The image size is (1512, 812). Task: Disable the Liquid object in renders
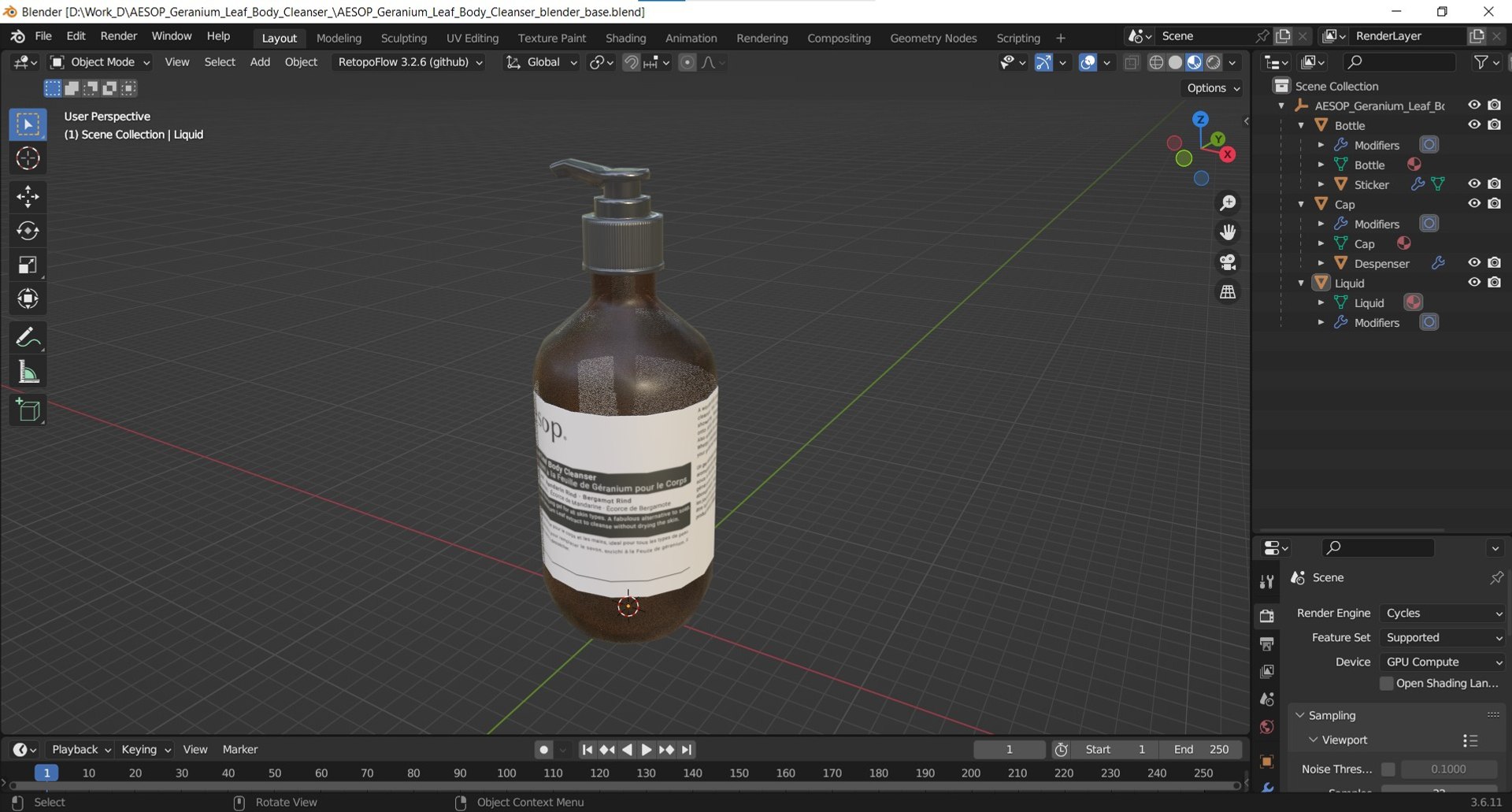[1494, 282]
